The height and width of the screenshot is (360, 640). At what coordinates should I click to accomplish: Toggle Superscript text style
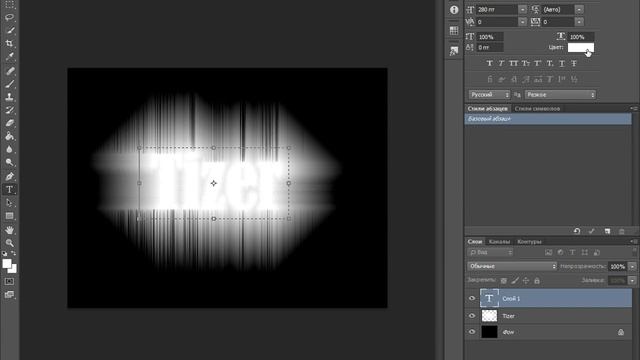538,63
